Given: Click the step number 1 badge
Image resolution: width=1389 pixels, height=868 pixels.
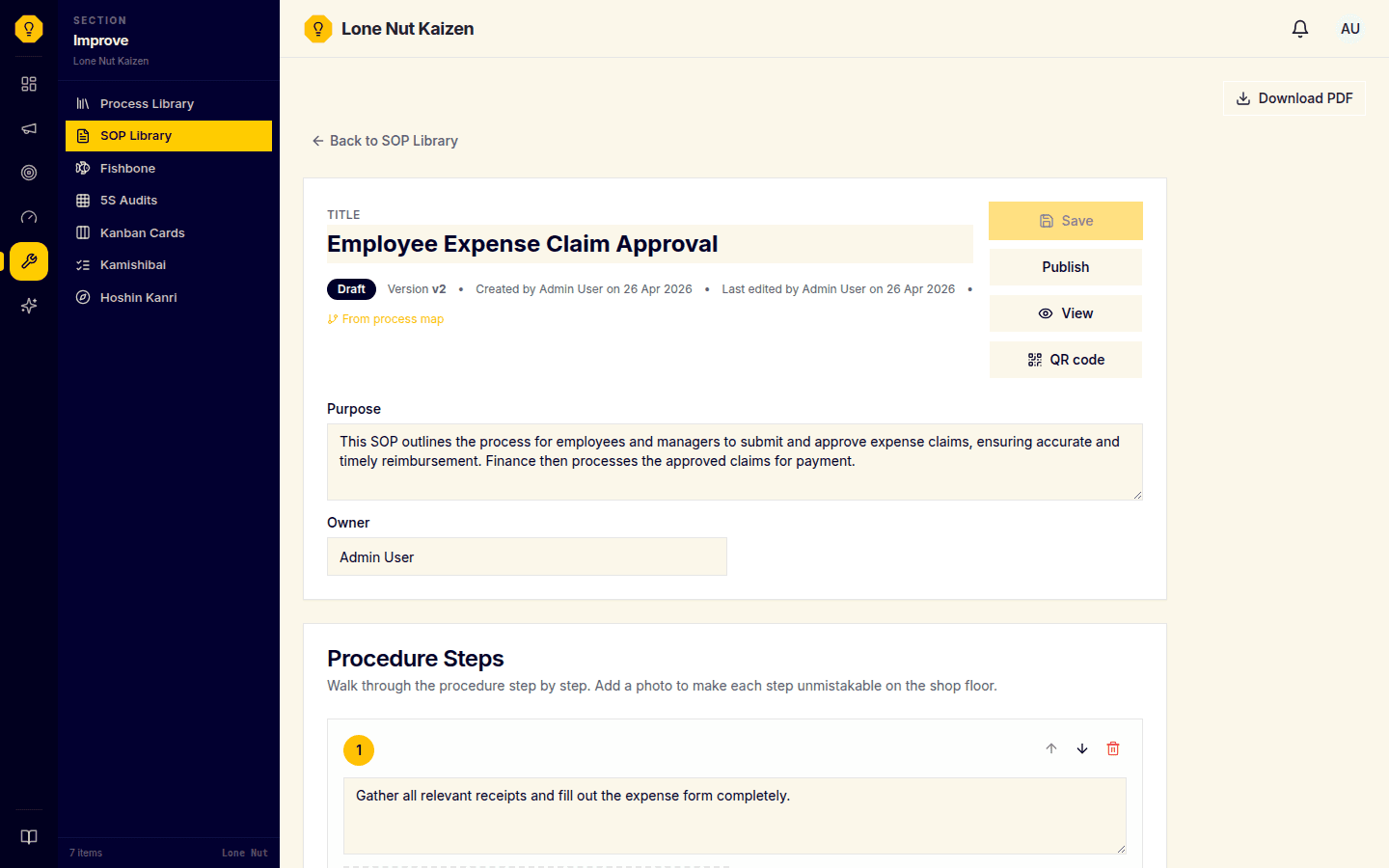Looking at the screenshot, I should click(359, 750).
